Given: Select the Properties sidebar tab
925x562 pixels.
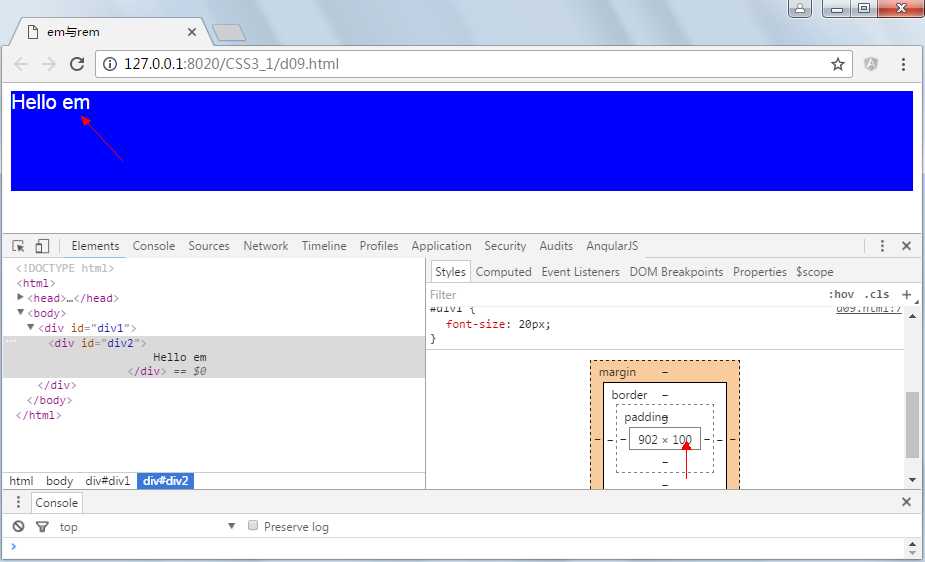Looking at the screenshot, I should 760,272.
